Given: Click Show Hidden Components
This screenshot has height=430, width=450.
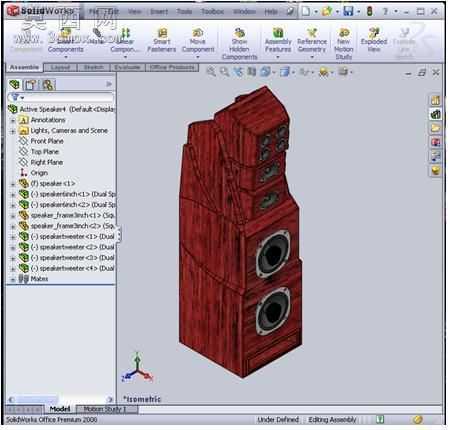Looking at the screenshot, I should pos(239,44).
